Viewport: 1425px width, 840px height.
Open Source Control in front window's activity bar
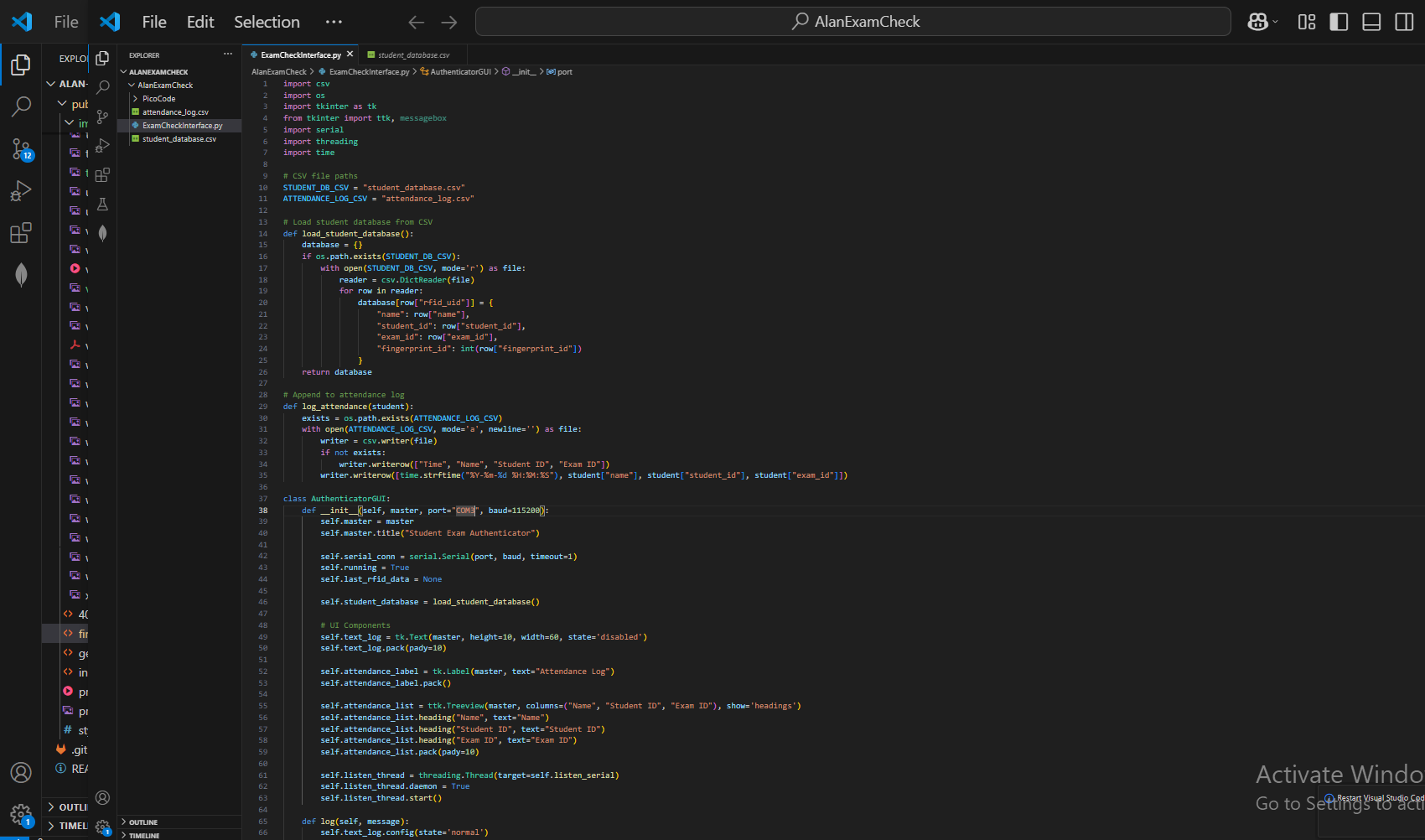[102, 117]
